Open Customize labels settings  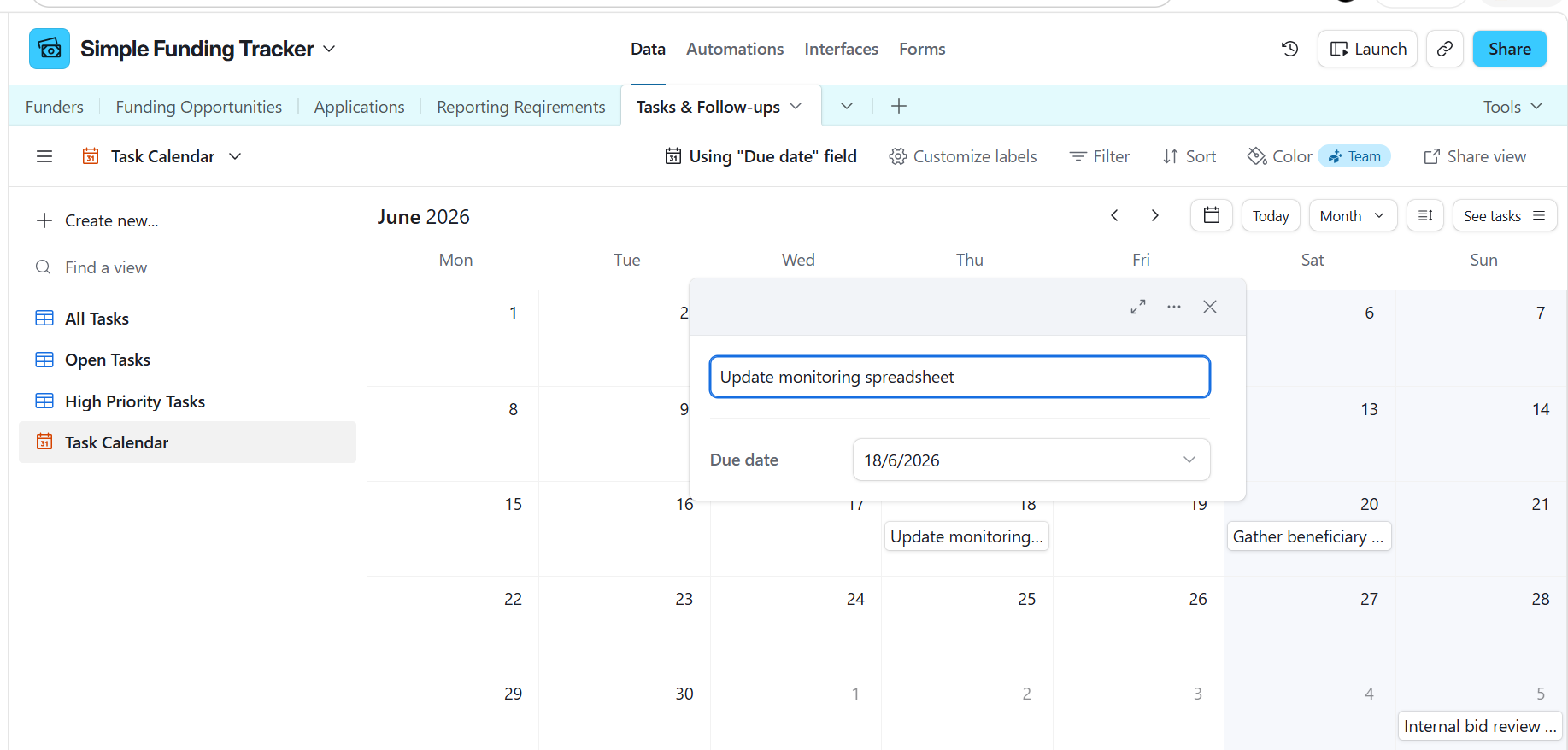coord(963,156)
